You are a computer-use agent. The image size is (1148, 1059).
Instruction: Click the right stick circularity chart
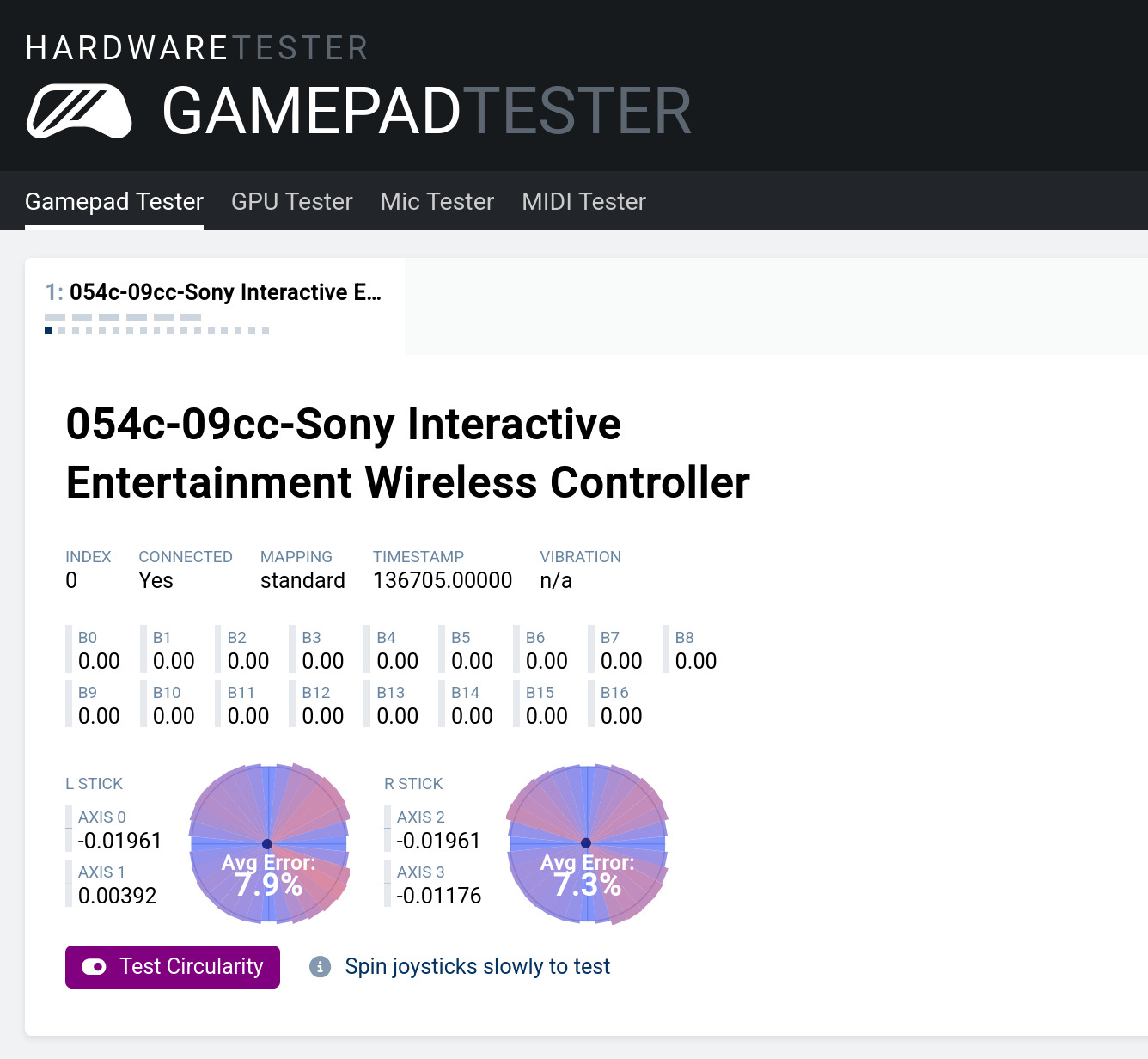(587, 843)
